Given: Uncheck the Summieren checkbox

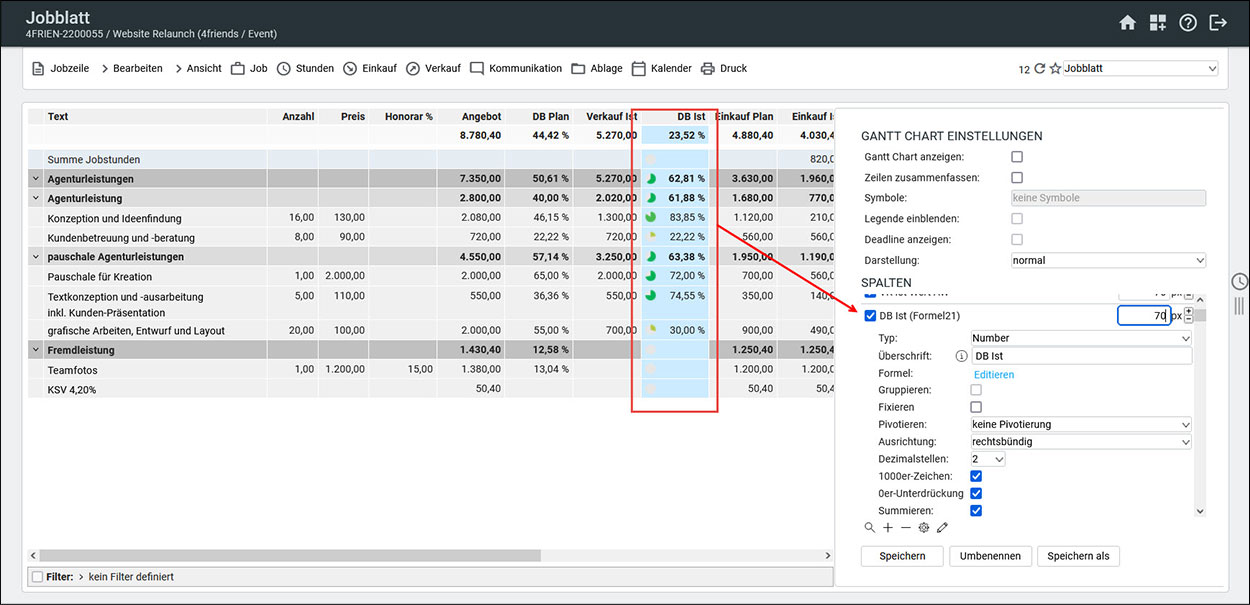Looking at the screenshot, I should 976,510.
